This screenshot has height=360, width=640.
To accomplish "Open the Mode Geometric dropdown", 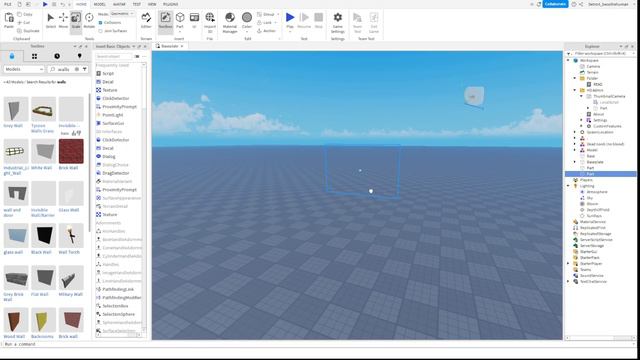I will tap(122, 14).
